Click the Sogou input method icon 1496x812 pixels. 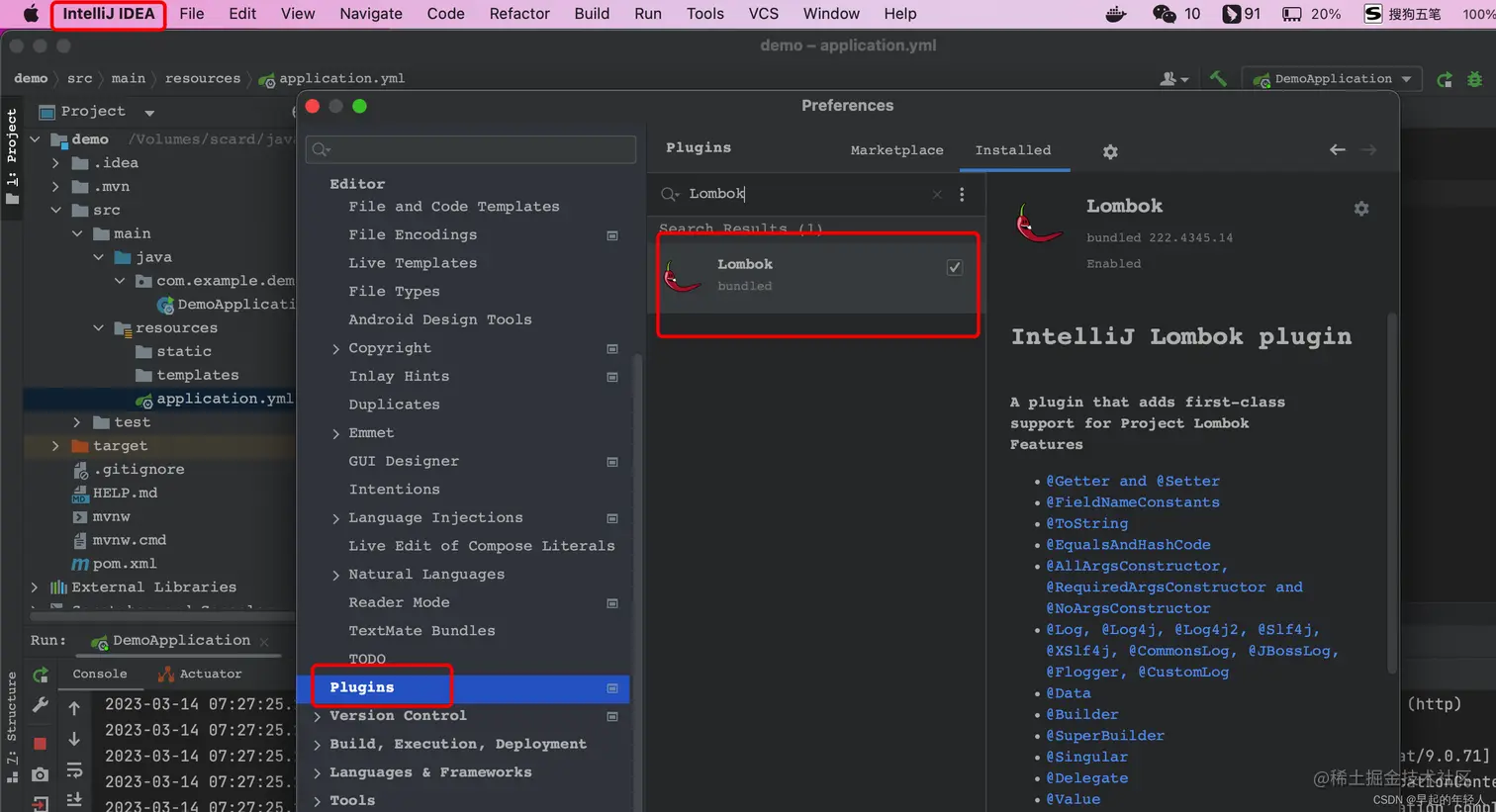(x=1373, y=14)
